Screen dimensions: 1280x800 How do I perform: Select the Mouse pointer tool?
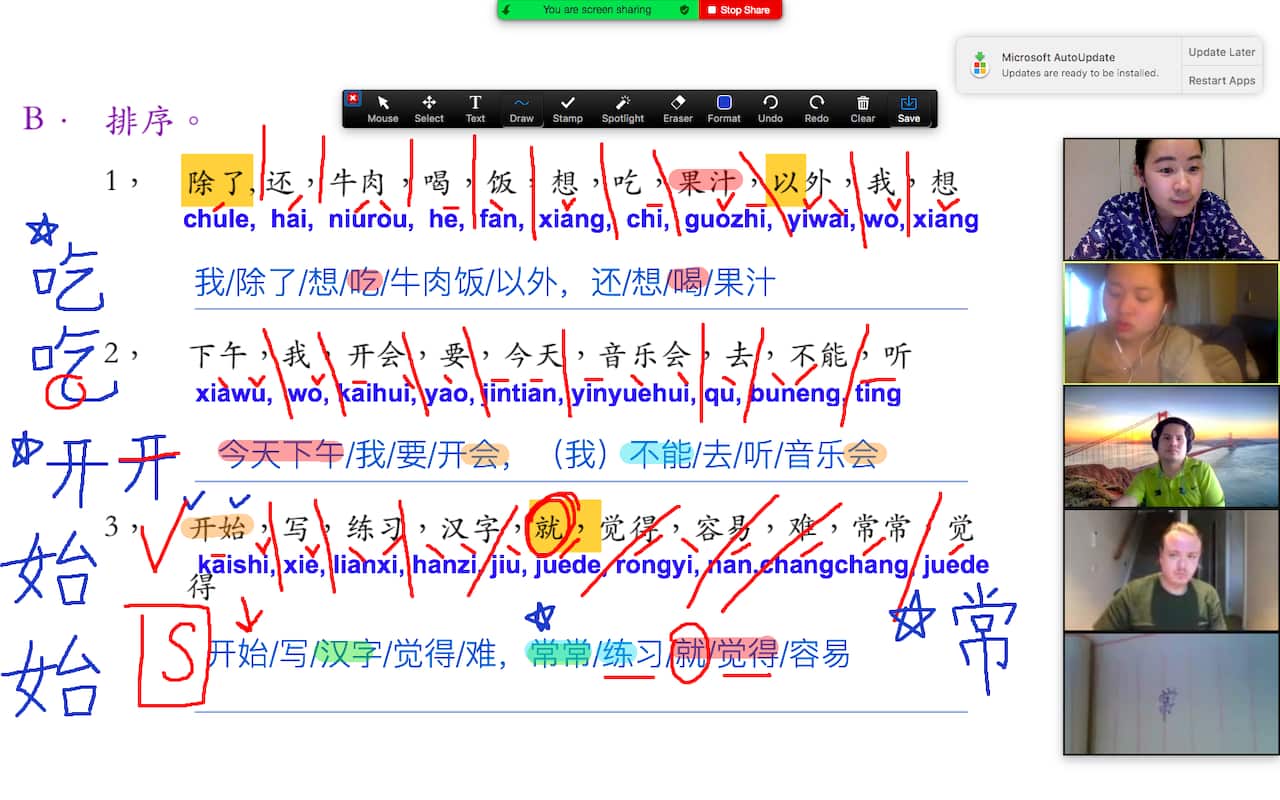(382, 108)
